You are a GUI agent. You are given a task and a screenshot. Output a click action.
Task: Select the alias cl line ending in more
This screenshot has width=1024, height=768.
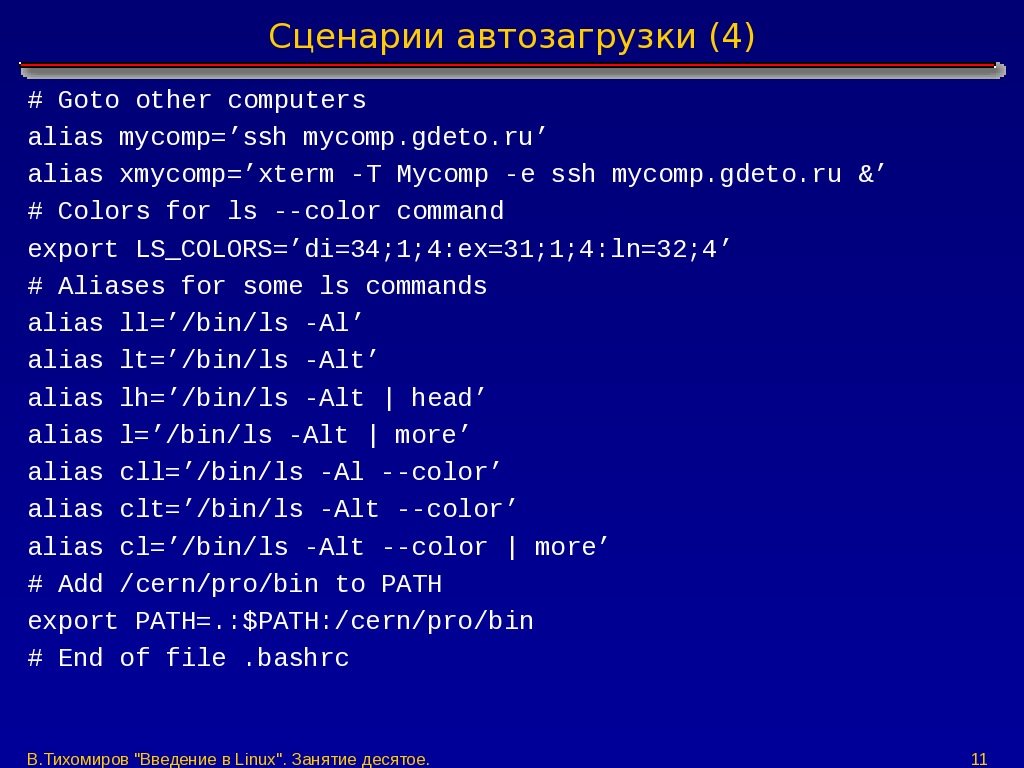click(318, 547)
